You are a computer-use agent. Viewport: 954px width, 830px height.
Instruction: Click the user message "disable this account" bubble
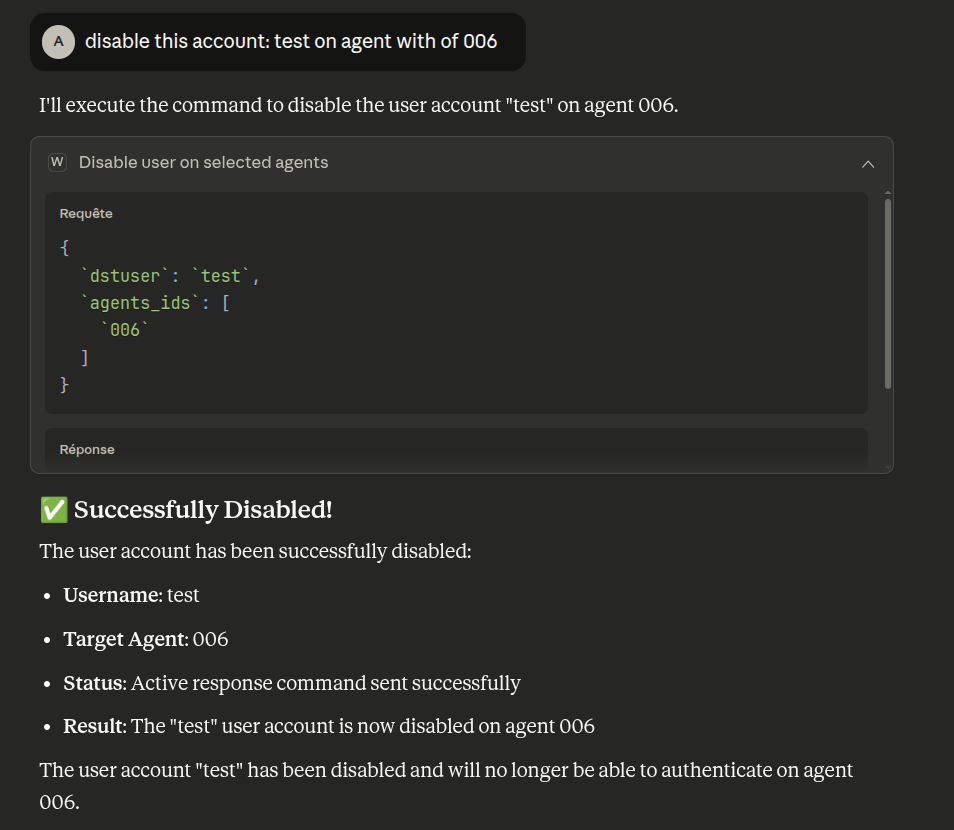pyautogui.click(x=290, y=41)
